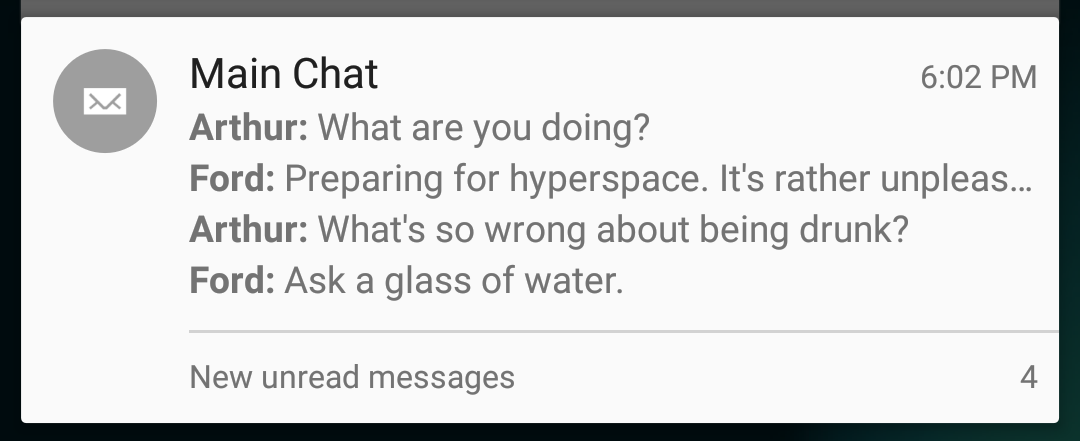Click the unread count number 4
1080x441 pixels.
1028,378
